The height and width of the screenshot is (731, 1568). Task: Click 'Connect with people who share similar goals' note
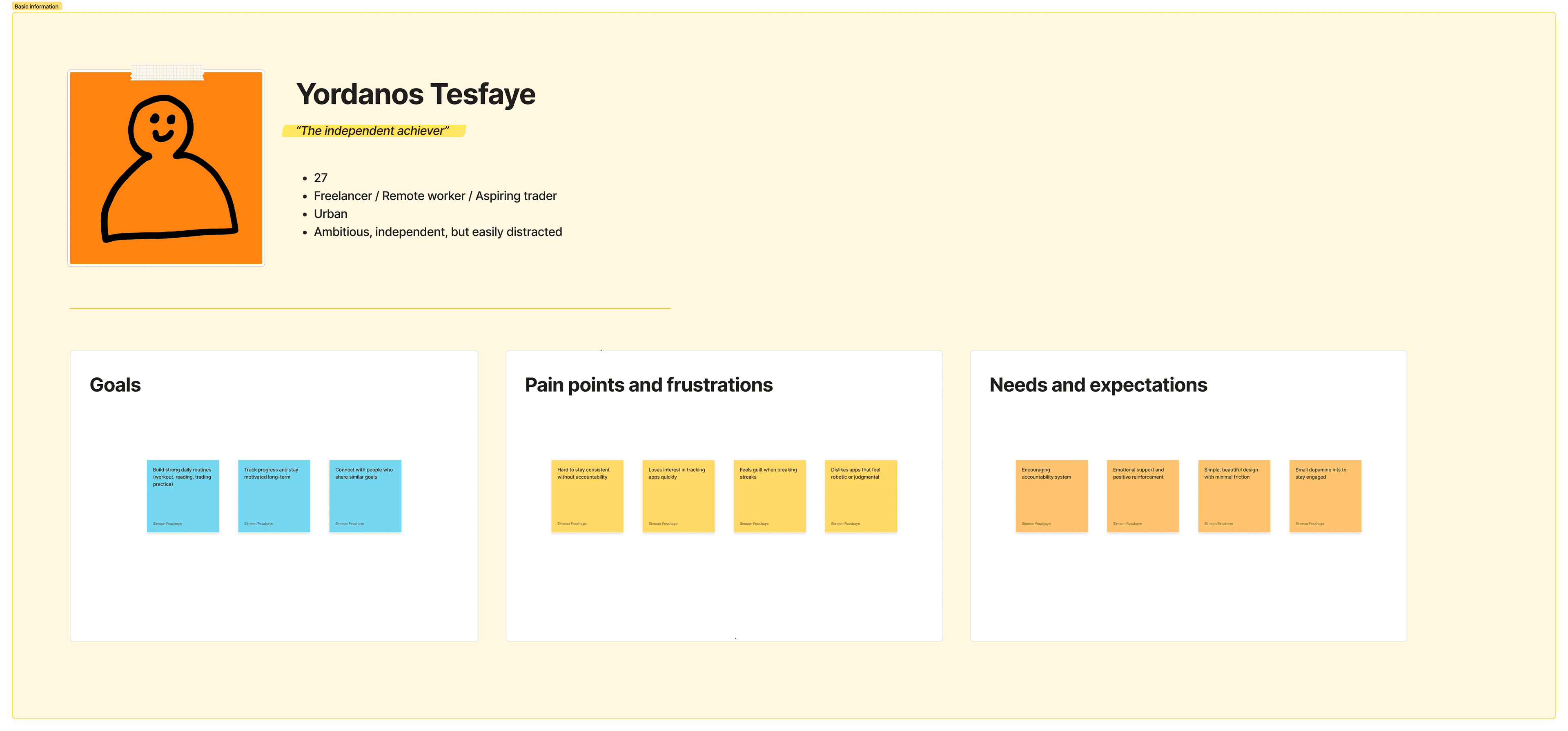point(365,495)
